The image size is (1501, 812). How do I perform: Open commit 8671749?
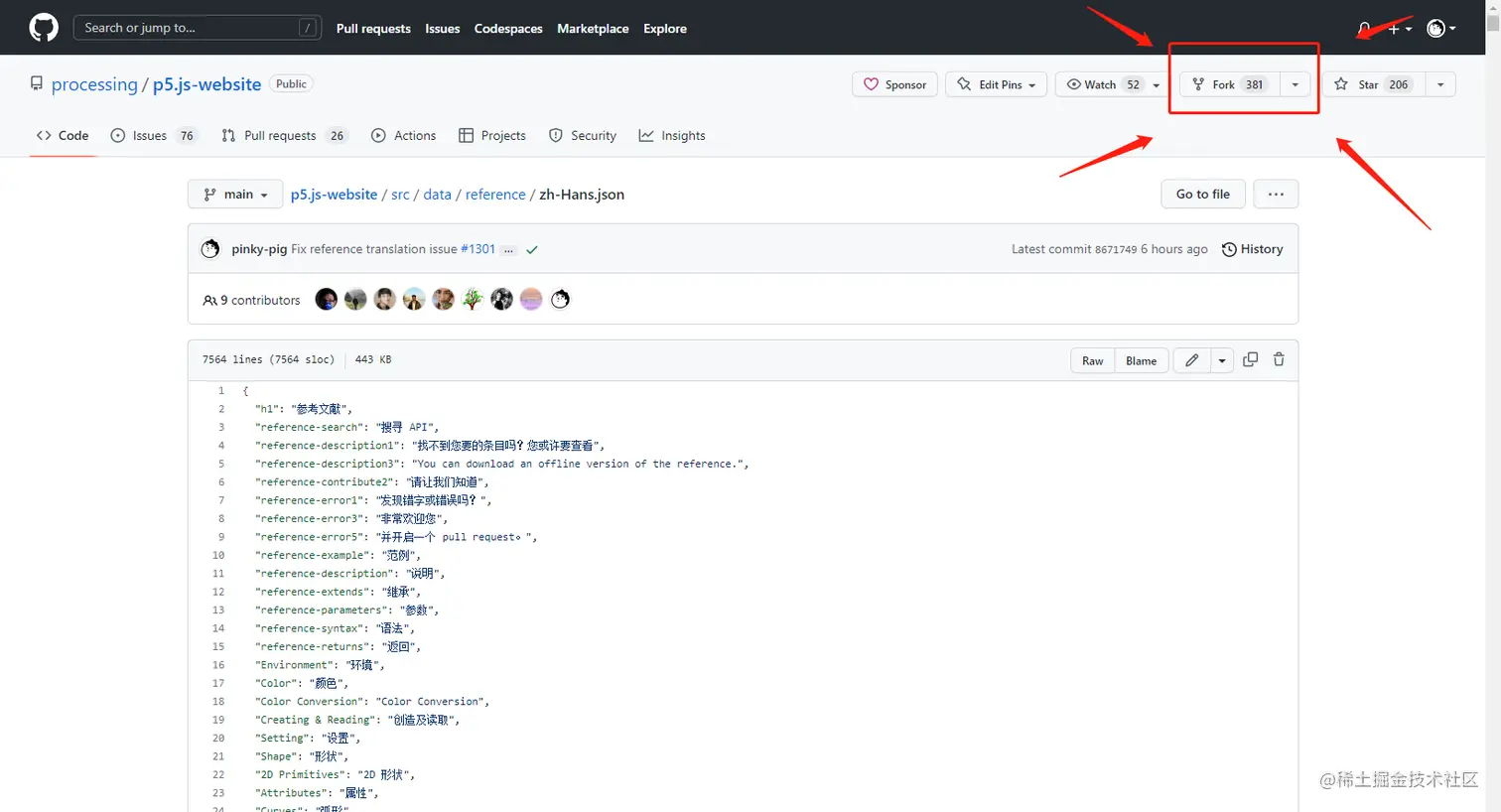tap(1116, 250)
